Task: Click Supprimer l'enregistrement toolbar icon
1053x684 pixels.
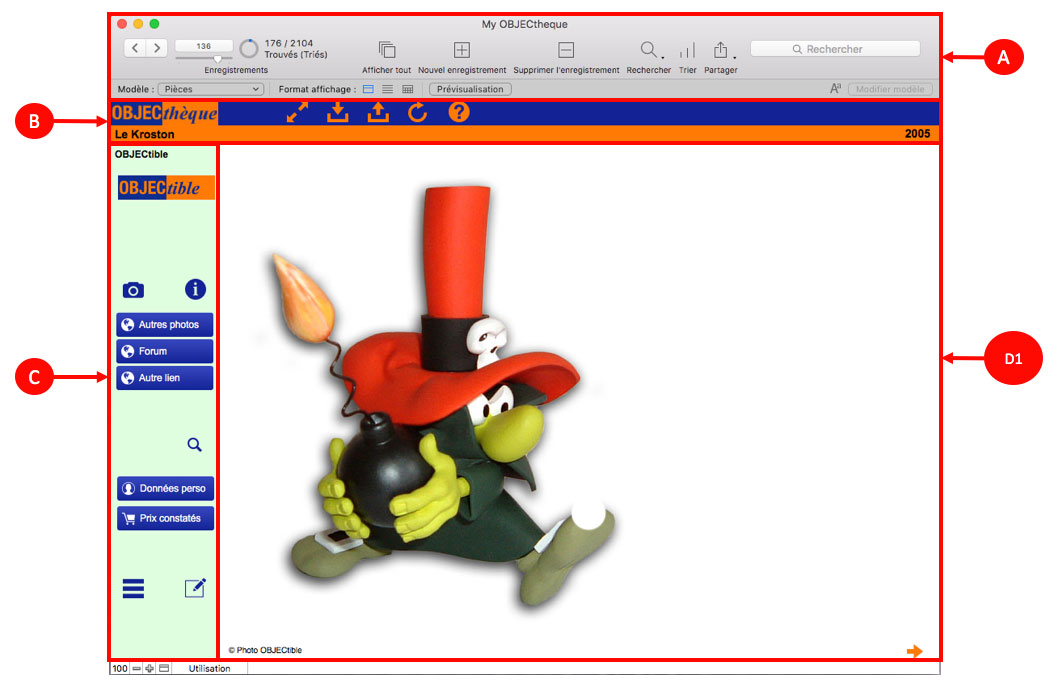Action: pyautogui.click(x=566, y=50)
